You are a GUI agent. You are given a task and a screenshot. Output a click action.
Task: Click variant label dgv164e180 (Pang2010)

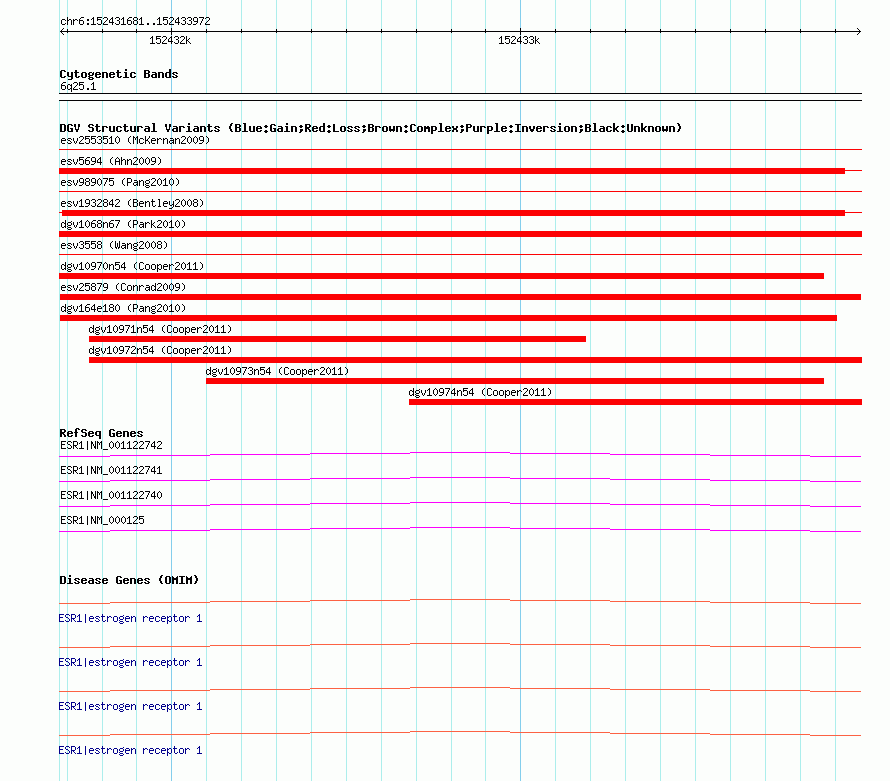coord(123,308)
